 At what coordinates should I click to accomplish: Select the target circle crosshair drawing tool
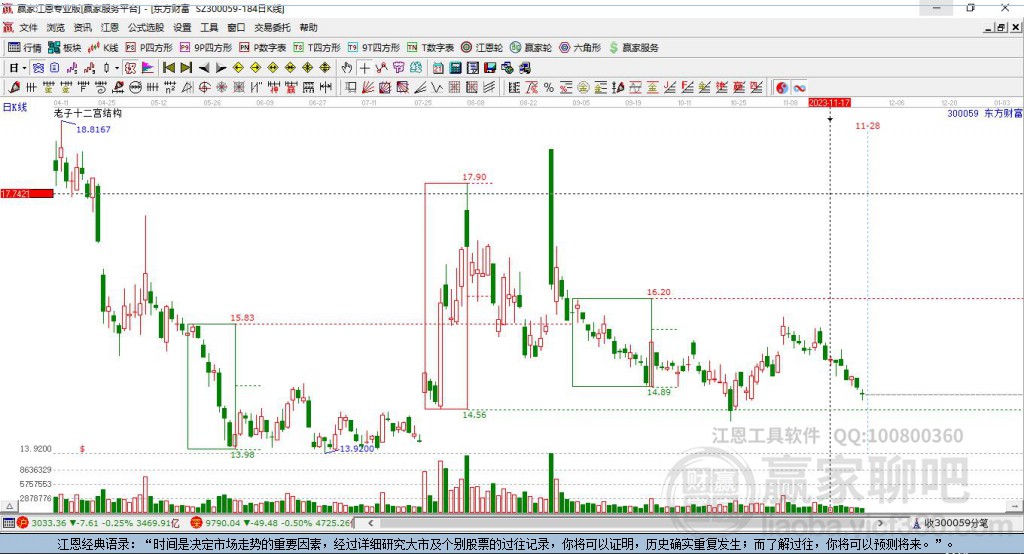(204, 88)
